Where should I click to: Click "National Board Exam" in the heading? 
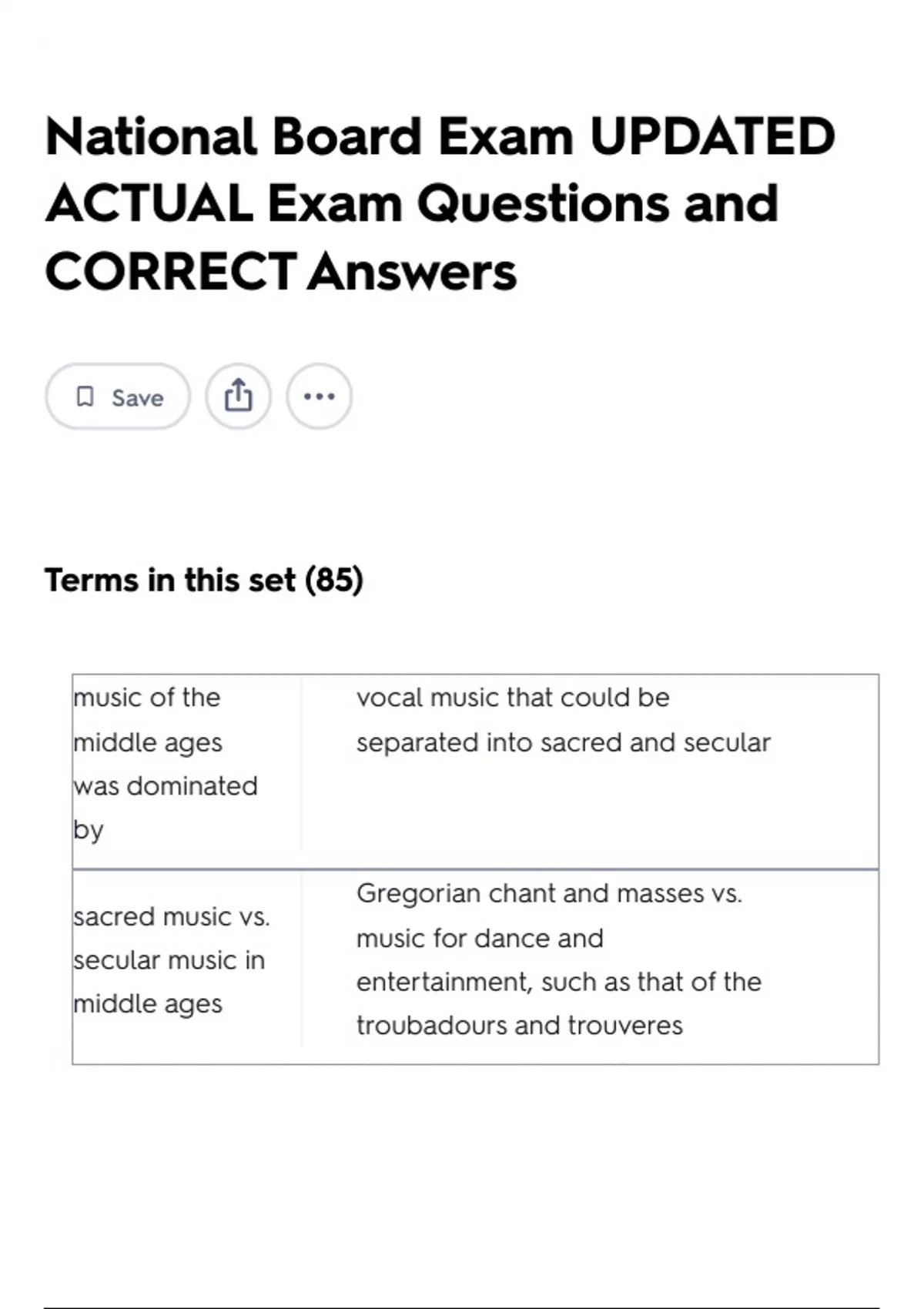[x=310, y=136]
